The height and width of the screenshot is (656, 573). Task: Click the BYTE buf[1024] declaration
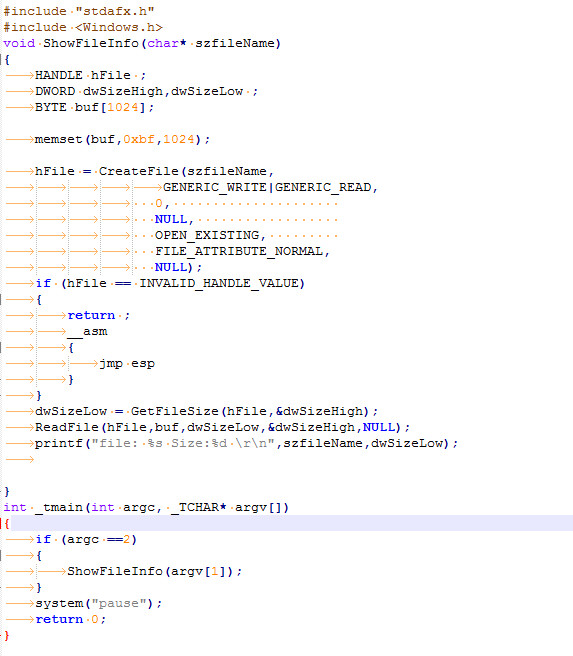coord(95,107)
